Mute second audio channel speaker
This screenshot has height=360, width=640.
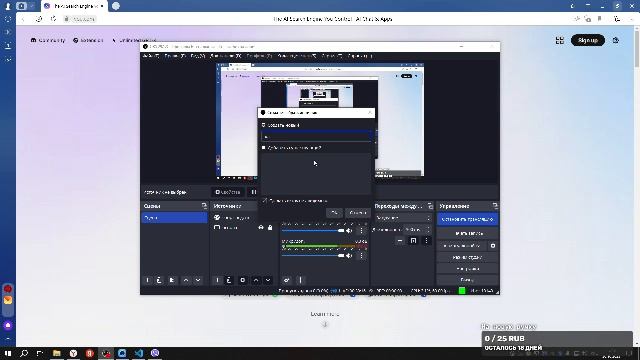pos(349,256)
